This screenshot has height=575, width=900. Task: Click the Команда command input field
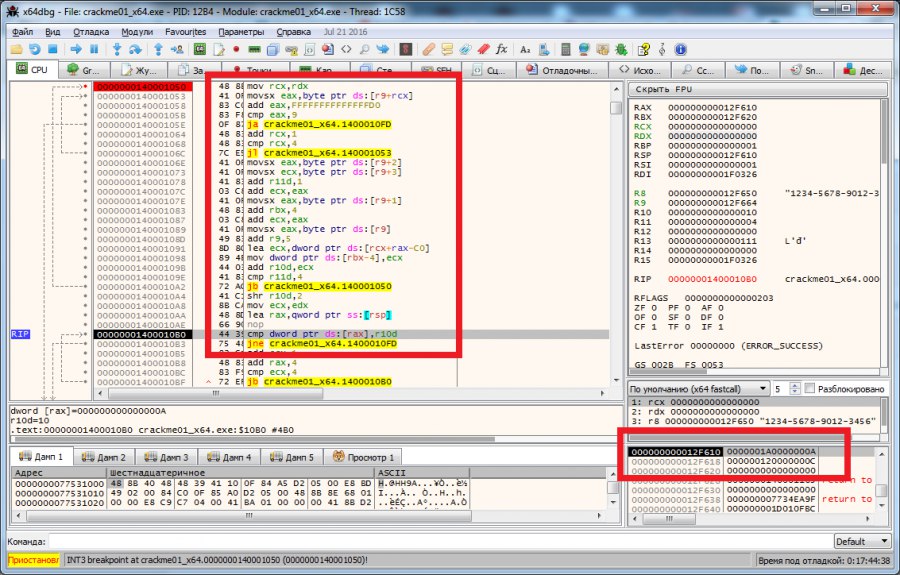(440, 541)
